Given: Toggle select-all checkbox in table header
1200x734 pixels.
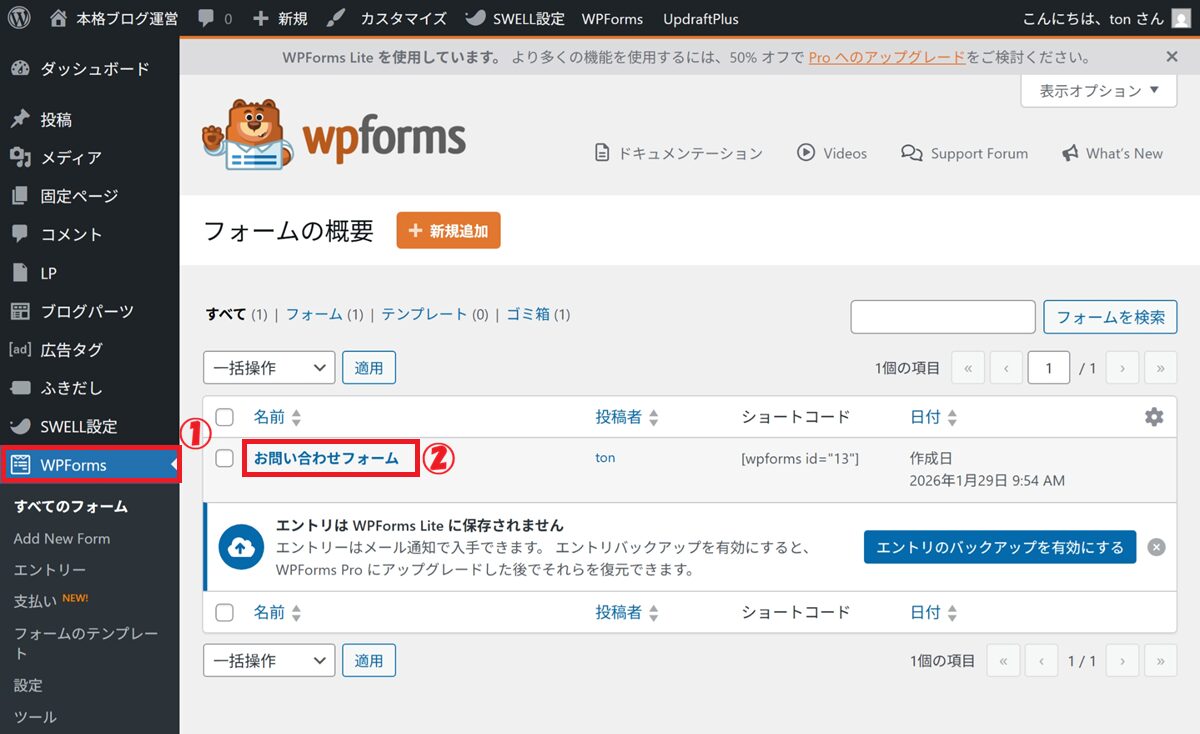Looking at the screenshot, I should [225, 417].
